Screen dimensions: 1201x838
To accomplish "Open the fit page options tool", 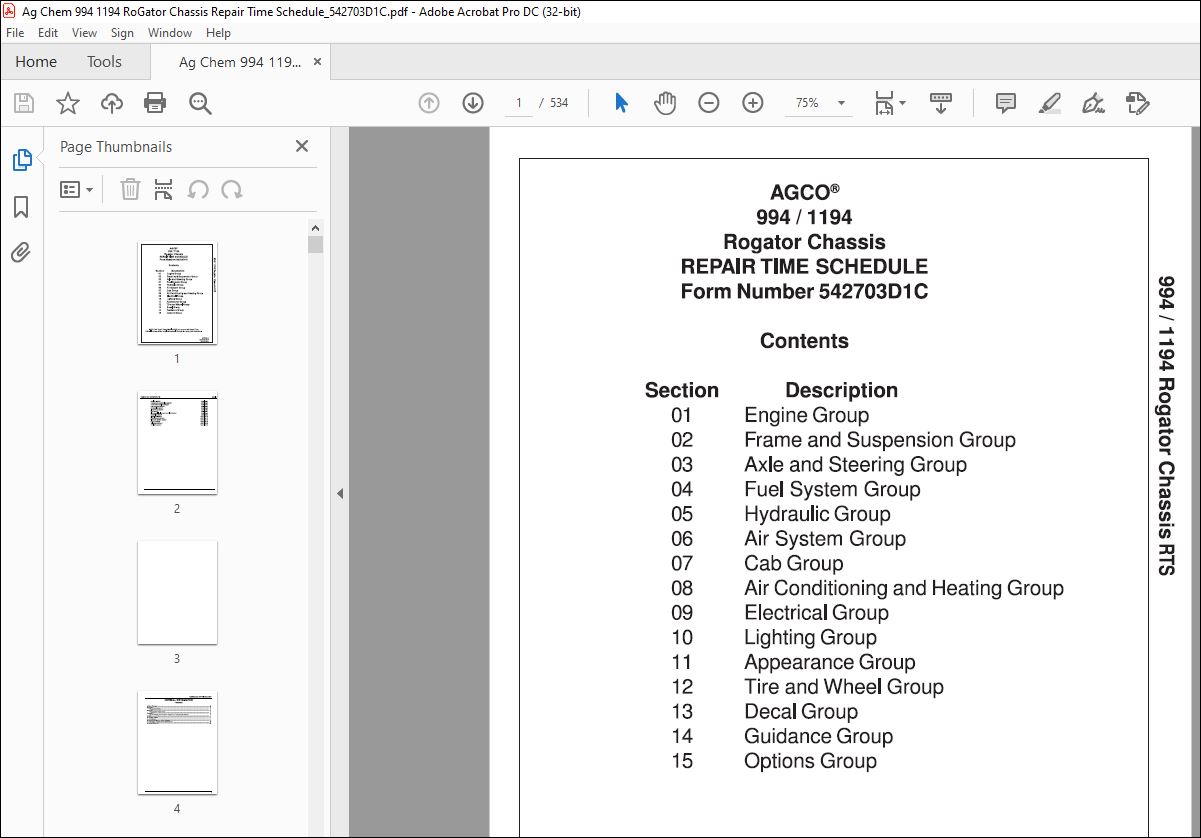I will pyautogui.click(x=889, y=103).
